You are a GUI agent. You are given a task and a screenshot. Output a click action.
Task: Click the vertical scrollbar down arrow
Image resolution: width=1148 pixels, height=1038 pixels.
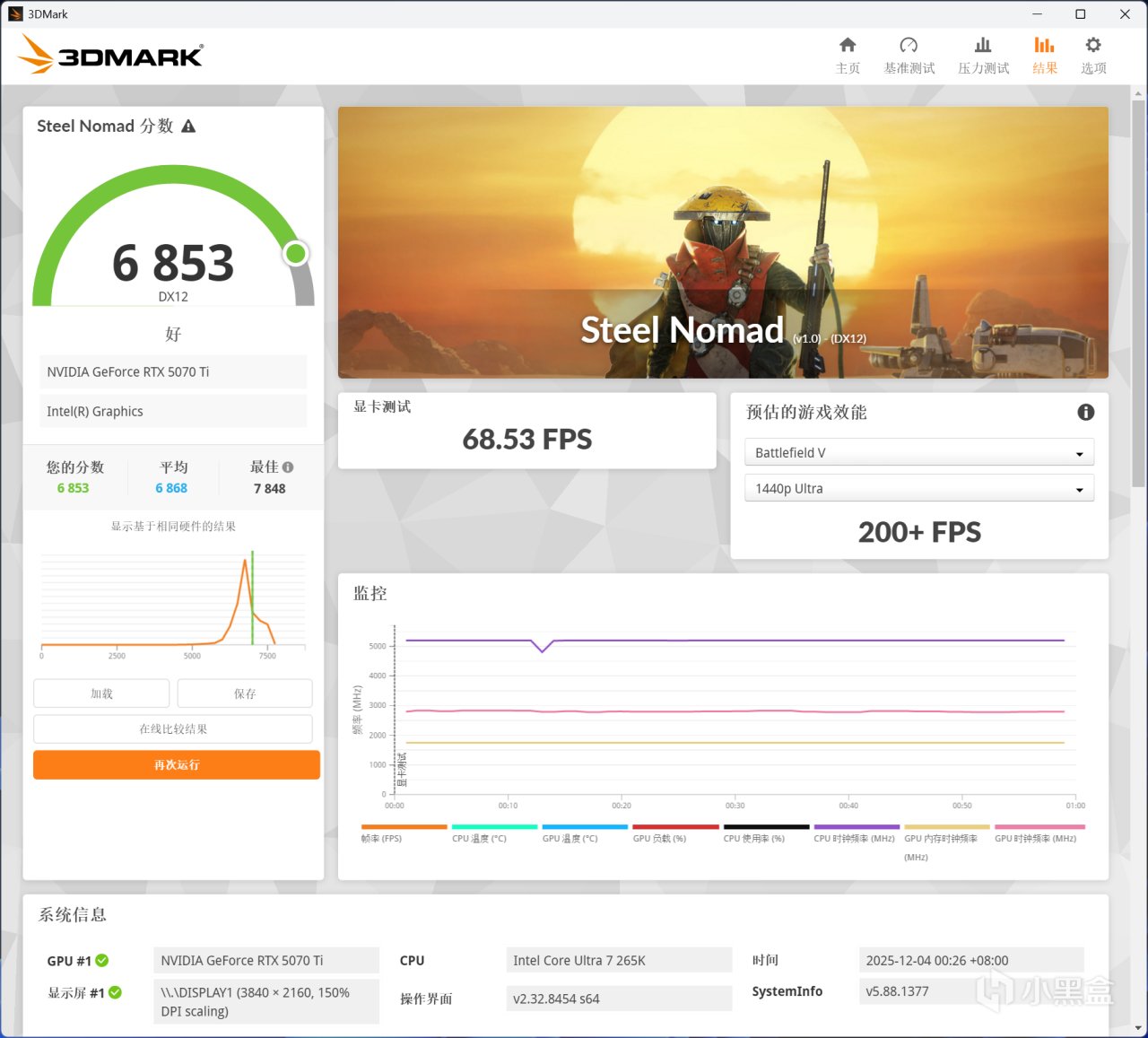[x=1139, y=1028]
